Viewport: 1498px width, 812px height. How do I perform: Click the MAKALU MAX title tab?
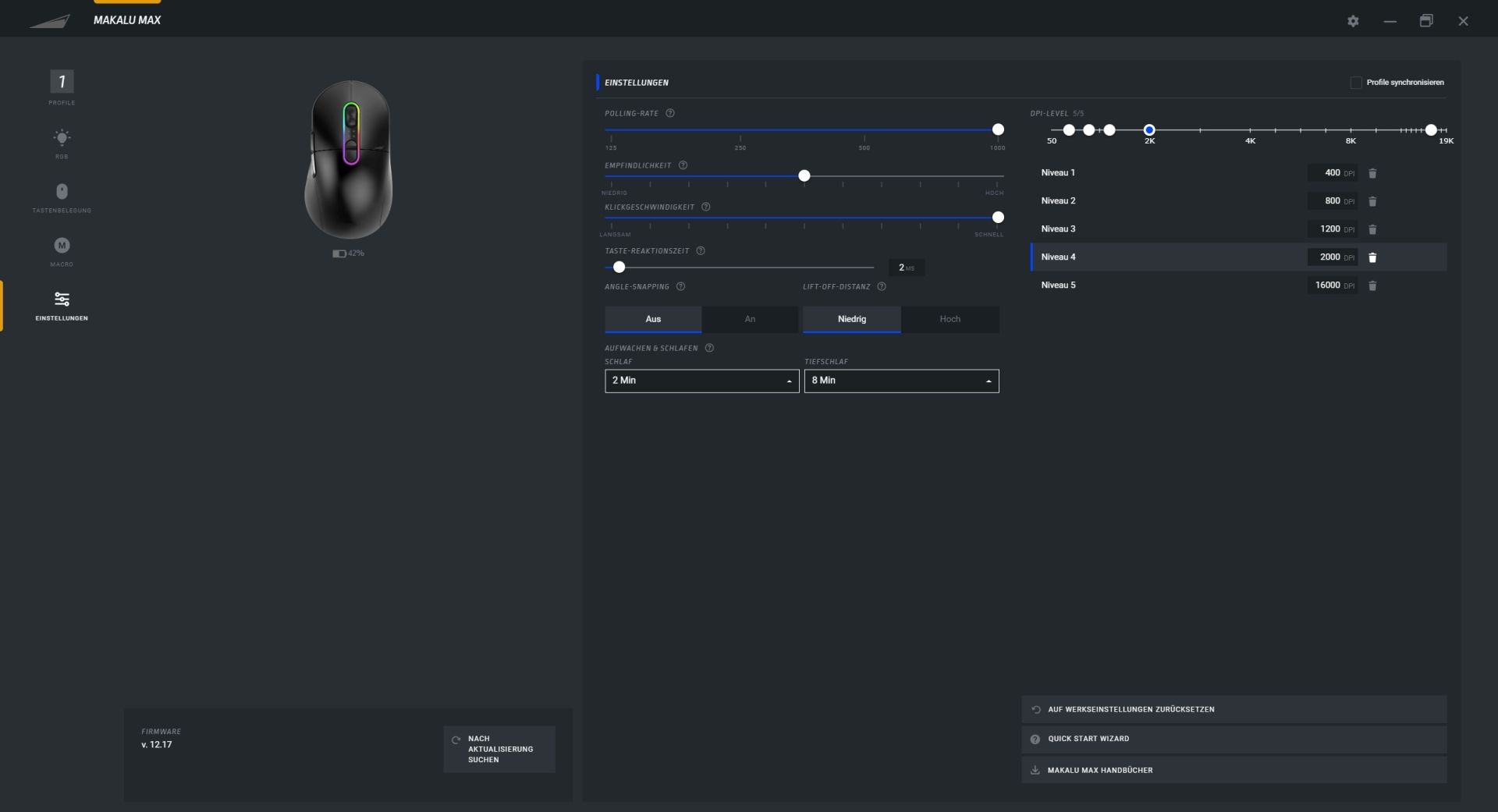click(127, 20)
